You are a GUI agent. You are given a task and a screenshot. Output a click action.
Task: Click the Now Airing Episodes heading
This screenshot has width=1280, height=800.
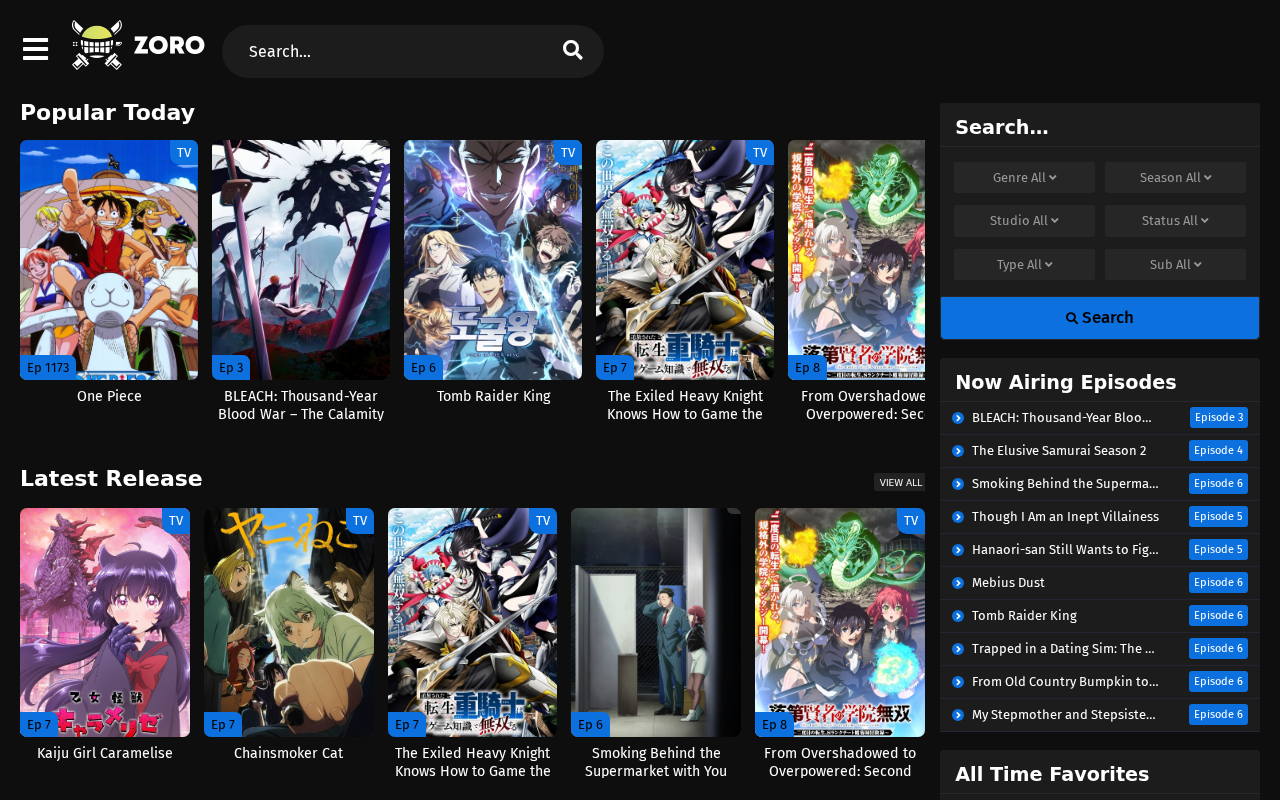click(x=1065, y=382)
